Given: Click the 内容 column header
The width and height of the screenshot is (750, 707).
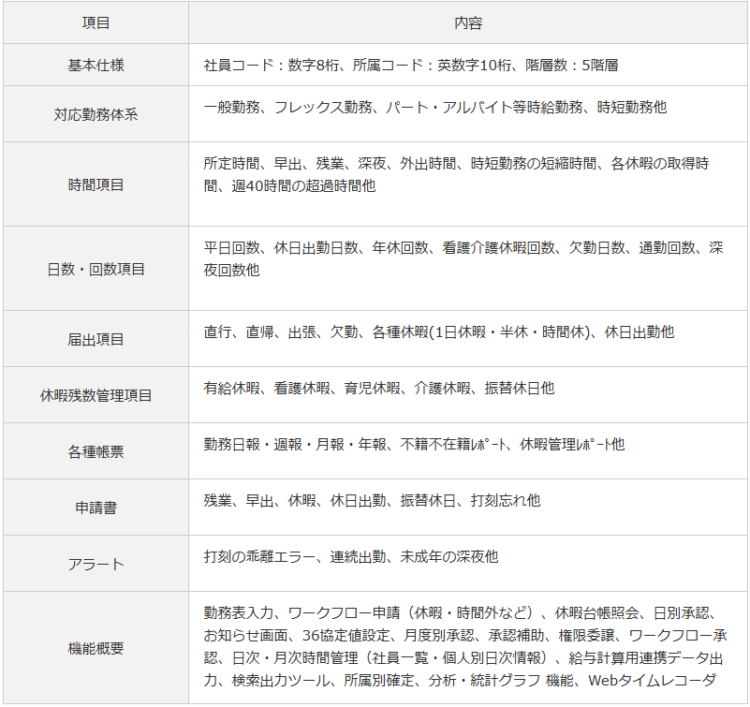Looking at the screenshot, I should [x=468, y=22].
